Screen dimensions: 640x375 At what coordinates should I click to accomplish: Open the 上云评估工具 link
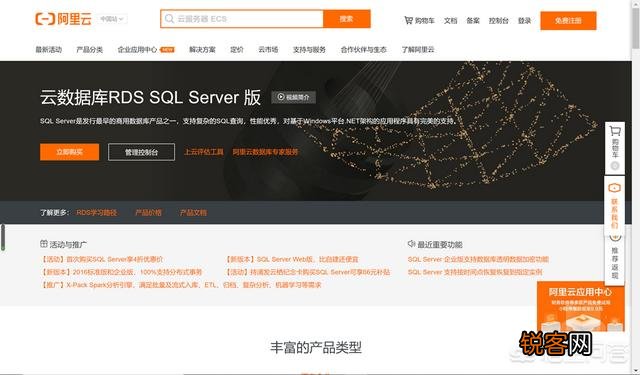[x=204, y=152]
